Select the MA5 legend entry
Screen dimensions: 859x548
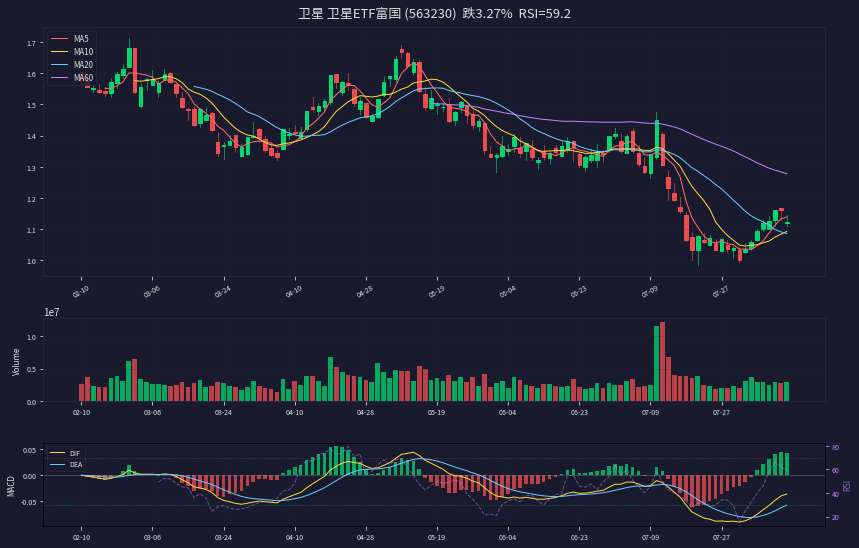(70, 39)
